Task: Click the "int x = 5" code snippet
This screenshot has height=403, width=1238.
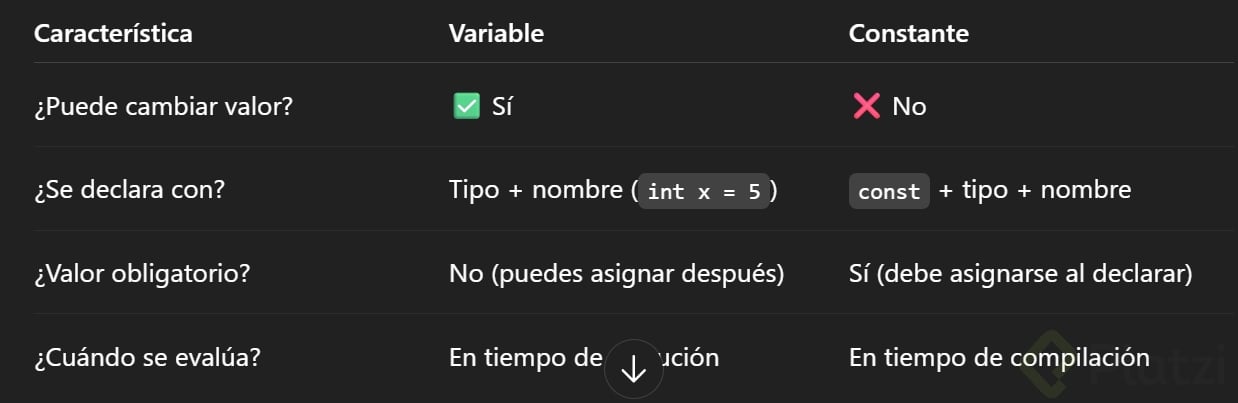Action: [x=704, y=190]
